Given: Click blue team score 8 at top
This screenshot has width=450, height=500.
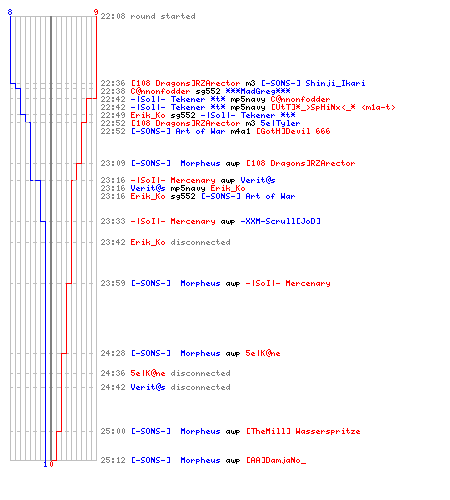Looking at the screenshot, I should (x=10, y=12).
